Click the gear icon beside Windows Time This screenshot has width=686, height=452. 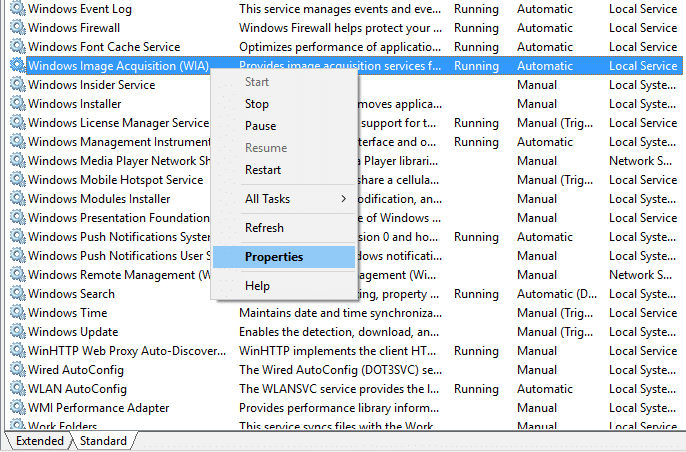click(18, 313)
